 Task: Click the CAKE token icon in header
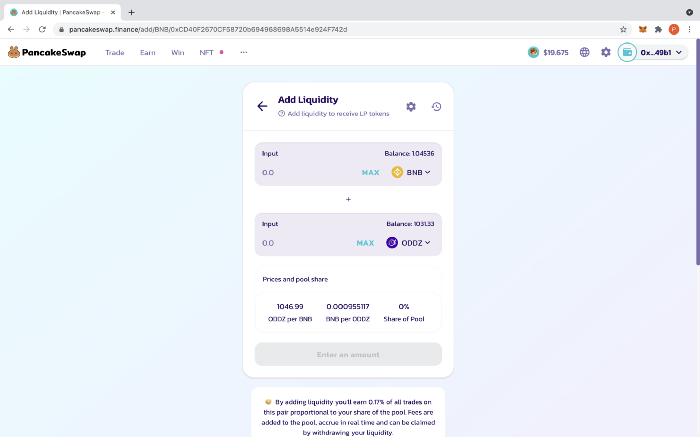click(x=533, y=52)
